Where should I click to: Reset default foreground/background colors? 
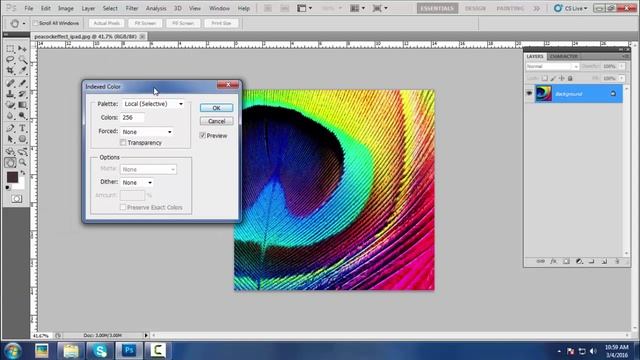pos(8,188)
